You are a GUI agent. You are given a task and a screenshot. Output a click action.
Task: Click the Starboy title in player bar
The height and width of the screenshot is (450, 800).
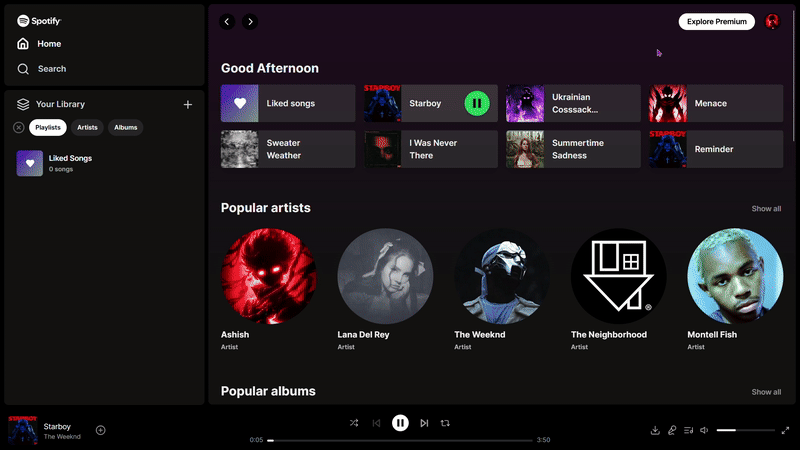click(57, 427)
